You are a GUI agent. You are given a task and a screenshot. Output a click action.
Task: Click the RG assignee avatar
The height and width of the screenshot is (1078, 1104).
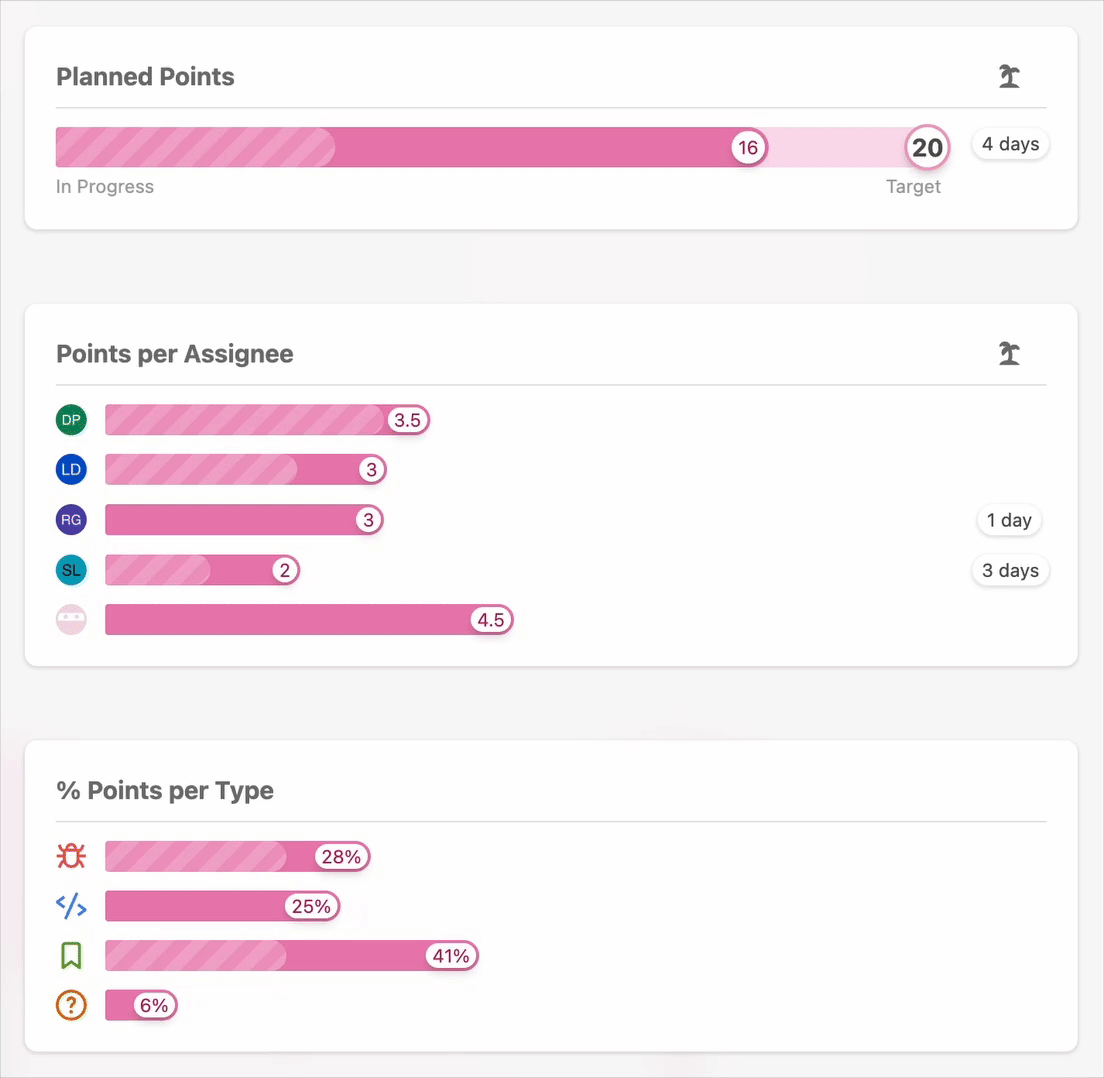click(71, 520)
